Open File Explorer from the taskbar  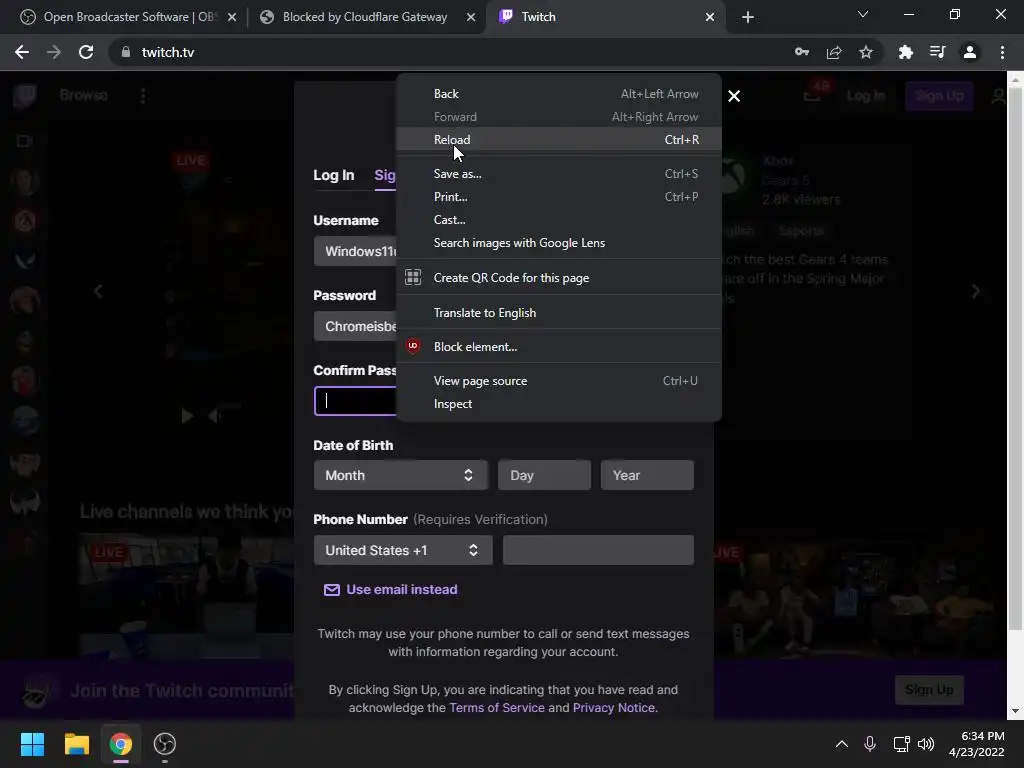click(x=76, y=744)
